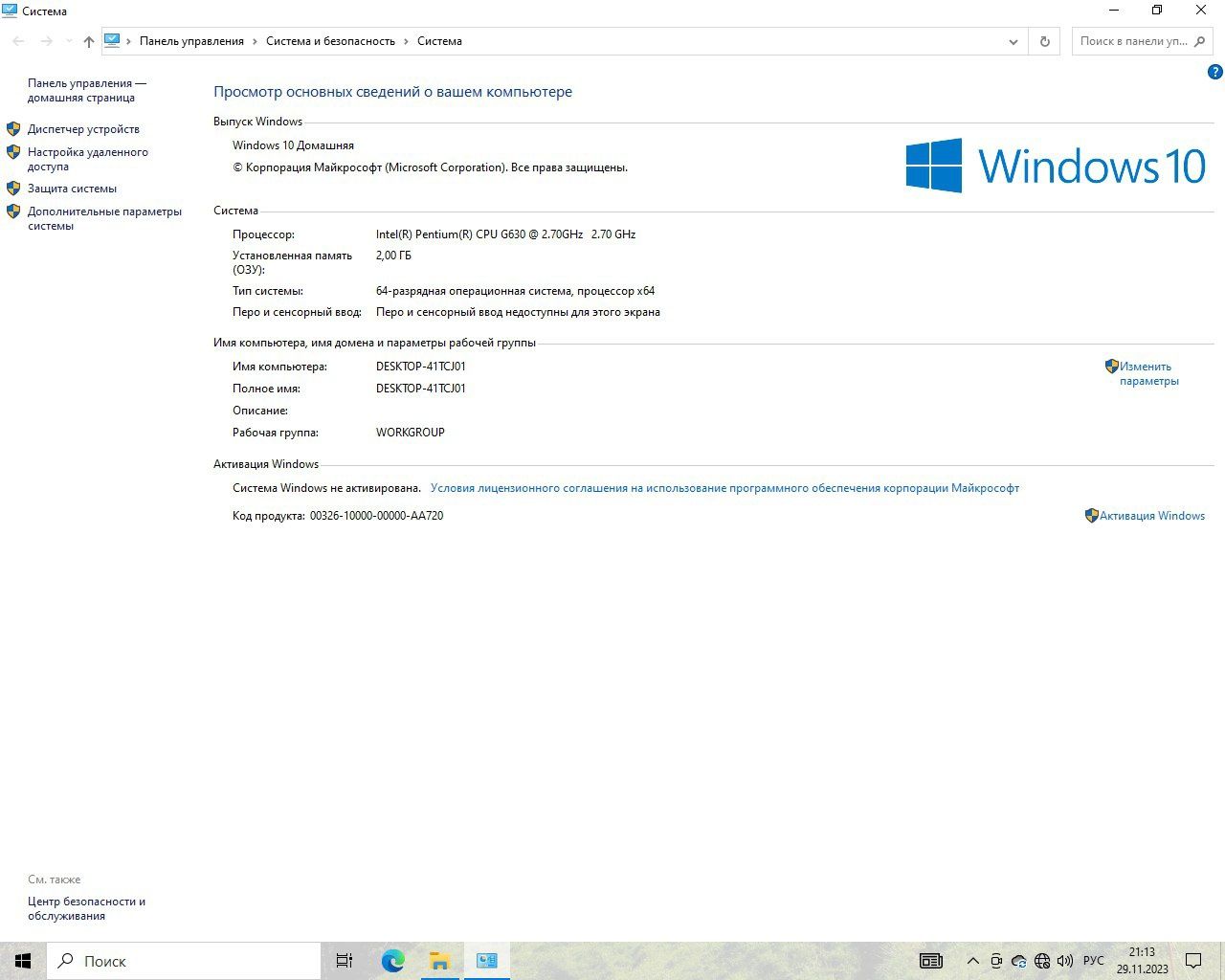Open the Action Center notifications icon

click(x=1193, y=961)
